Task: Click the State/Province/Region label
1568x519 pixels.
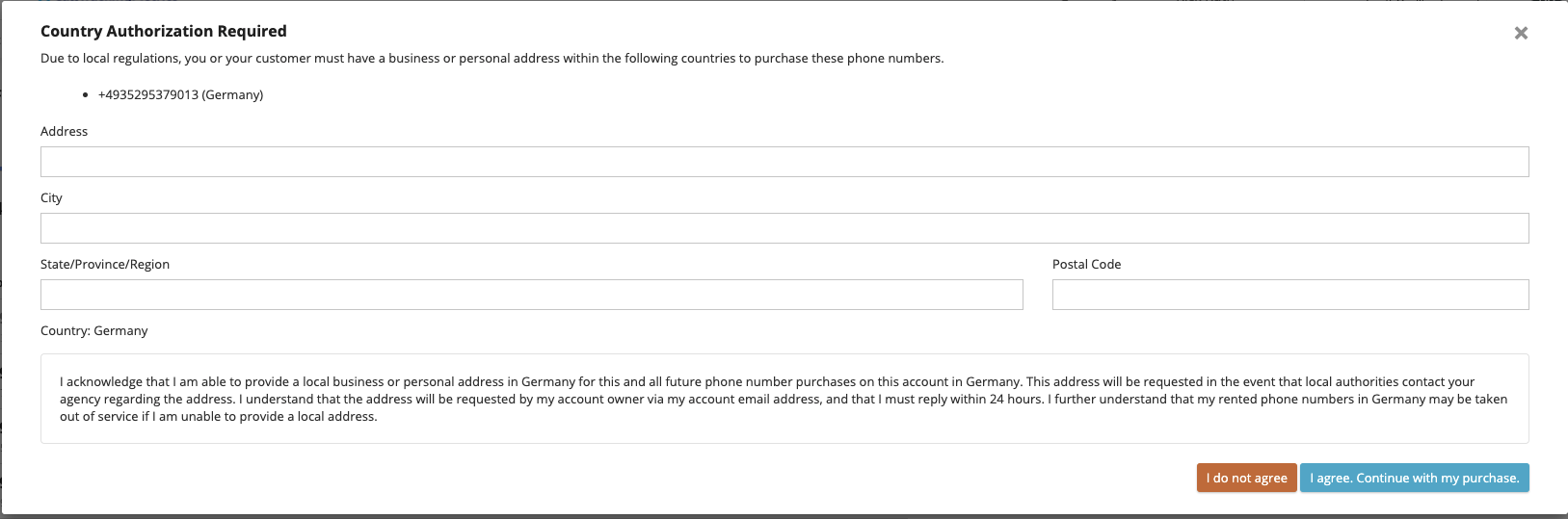Action: (x=105, y=264)
